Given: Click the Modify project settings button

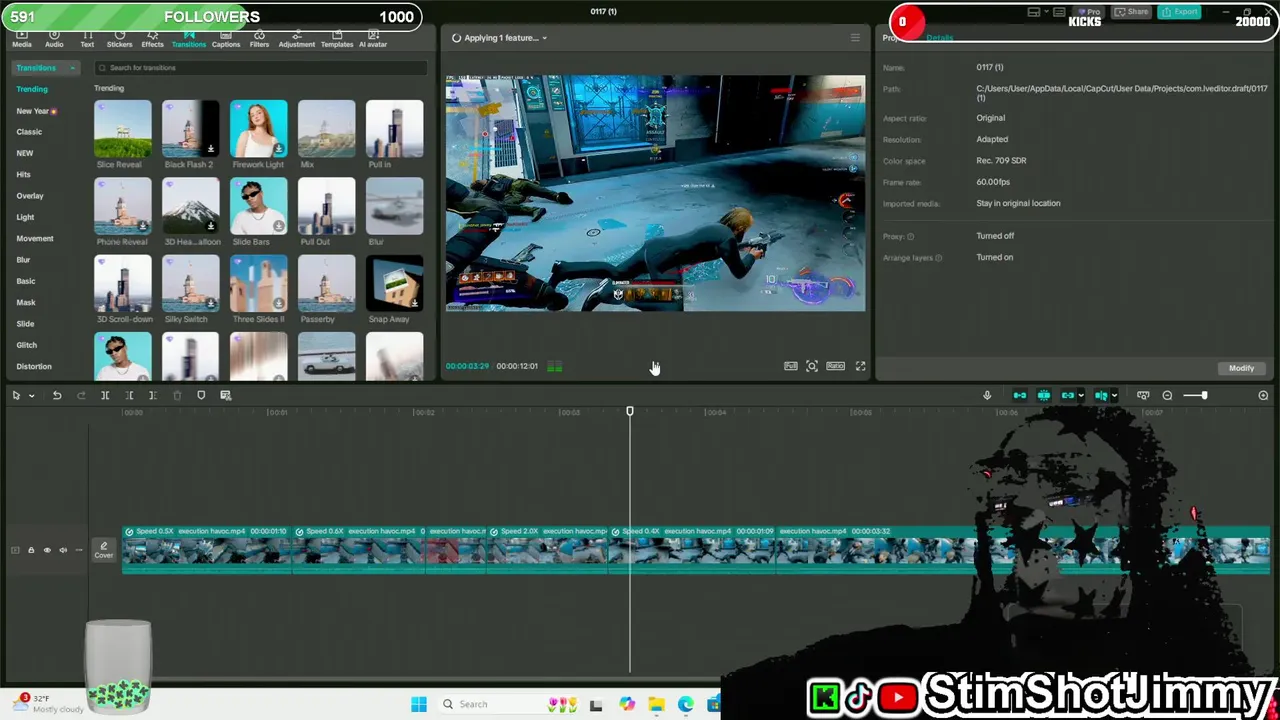Looking at the screenshot, I should pos(1241,368).
